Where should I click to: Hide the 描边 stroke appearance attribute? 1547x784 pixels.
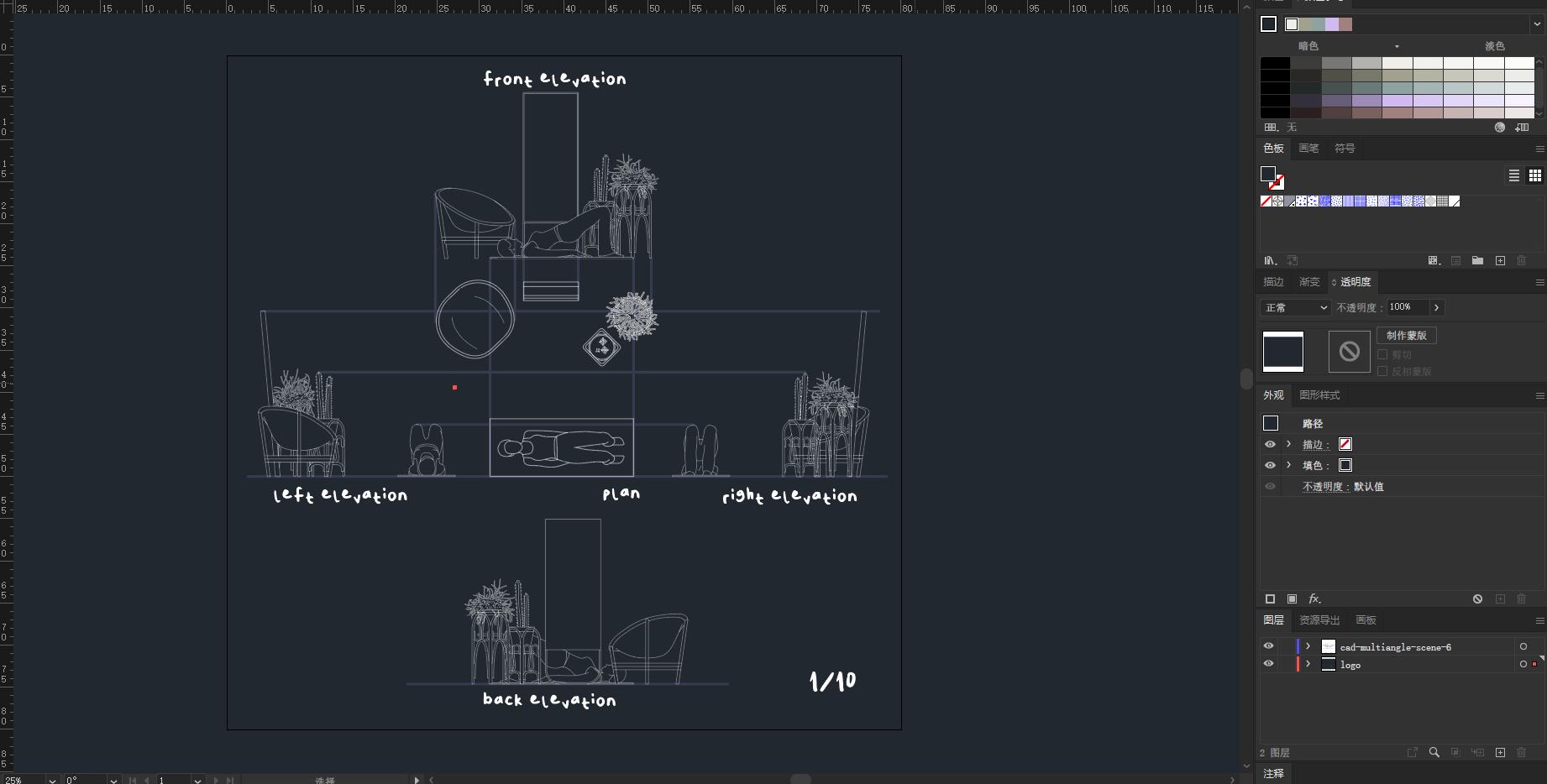click(1270, 444)
